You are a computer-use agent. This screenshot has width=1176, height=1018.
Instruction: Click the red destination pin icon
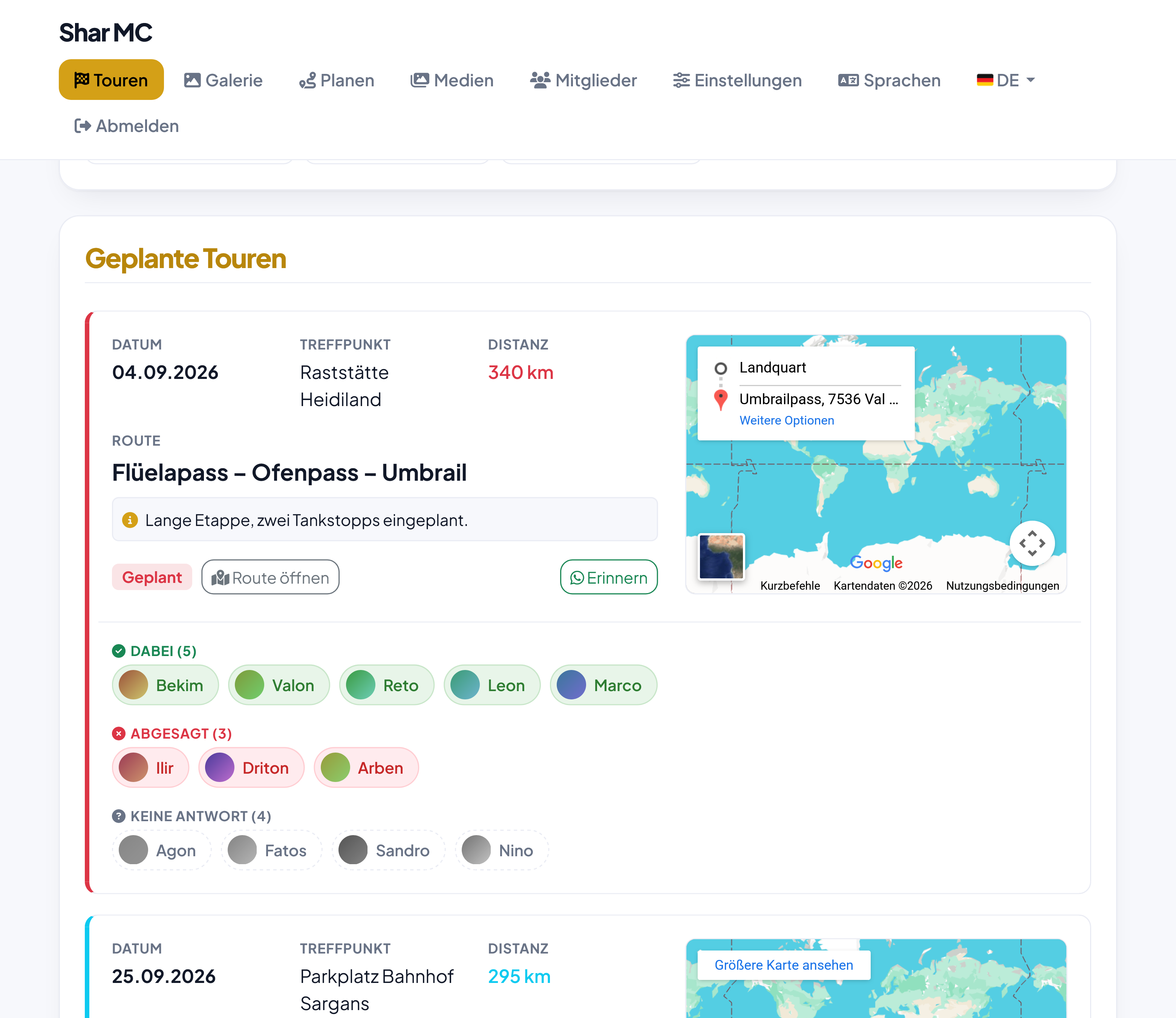click(721, 399)
